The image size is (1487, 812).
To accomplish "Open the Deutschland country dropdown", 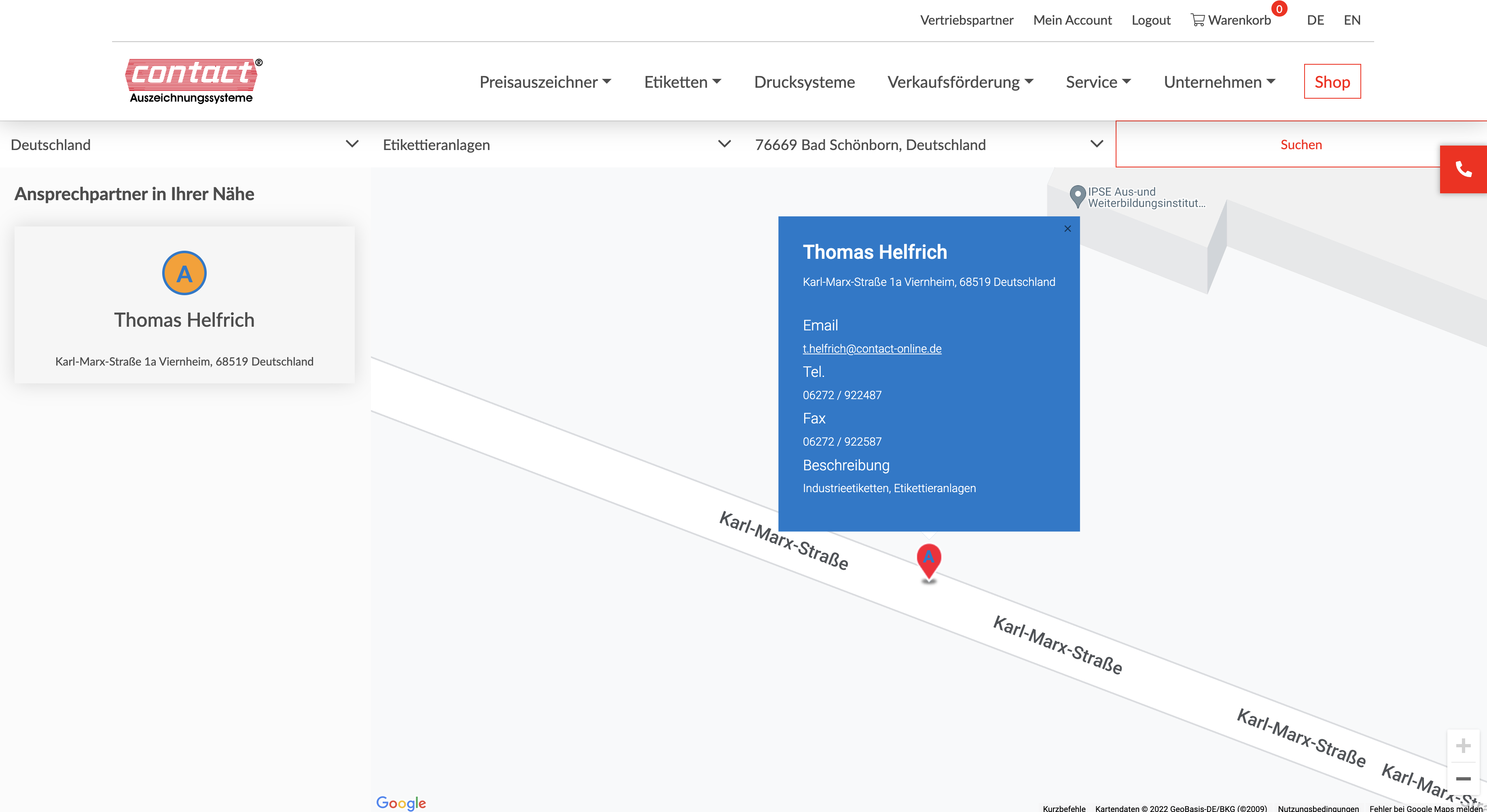I will click(x=185, y=144).
